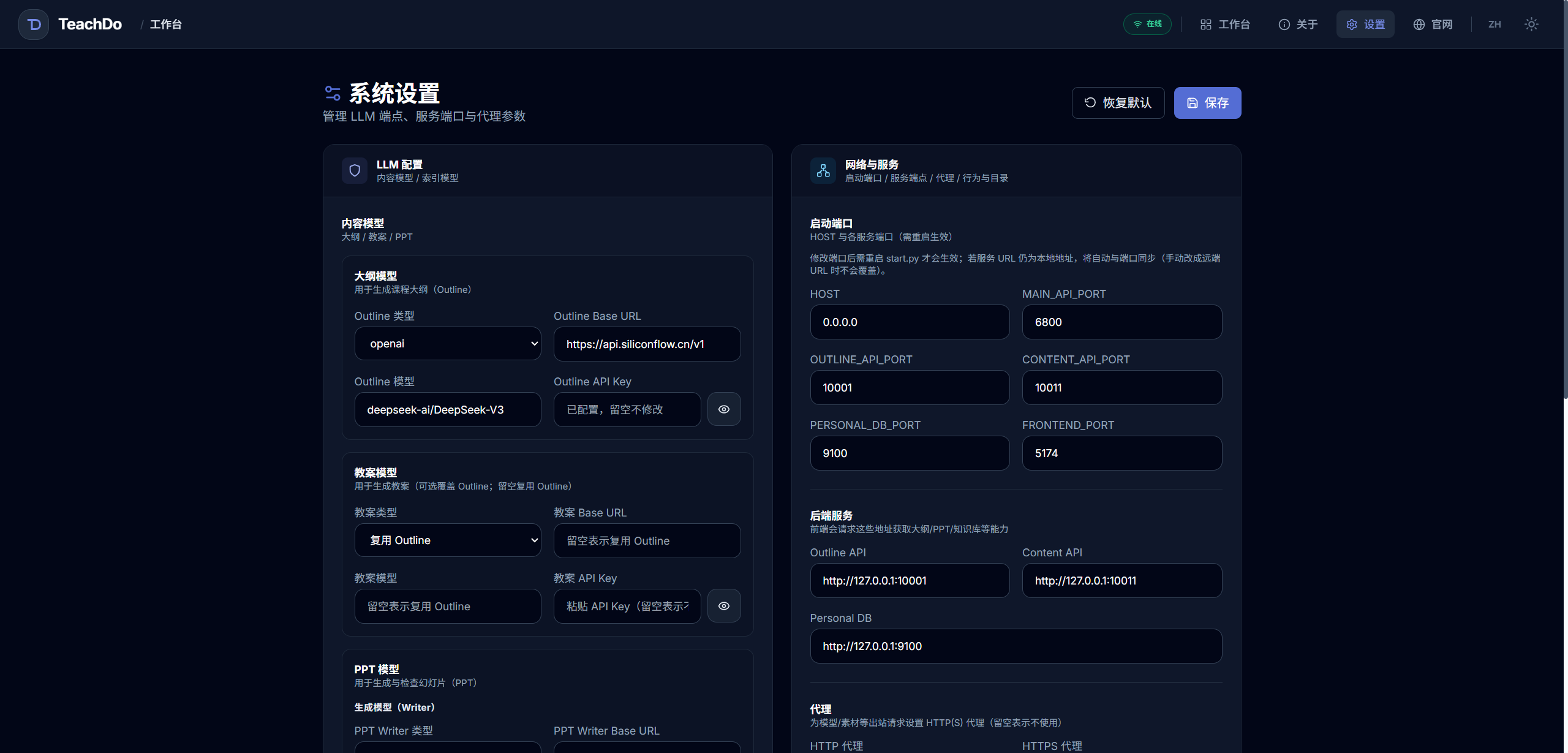Show the 教案 API Key via eye toggle
The image size is (1568, 753).
click(x=724, y=605)
